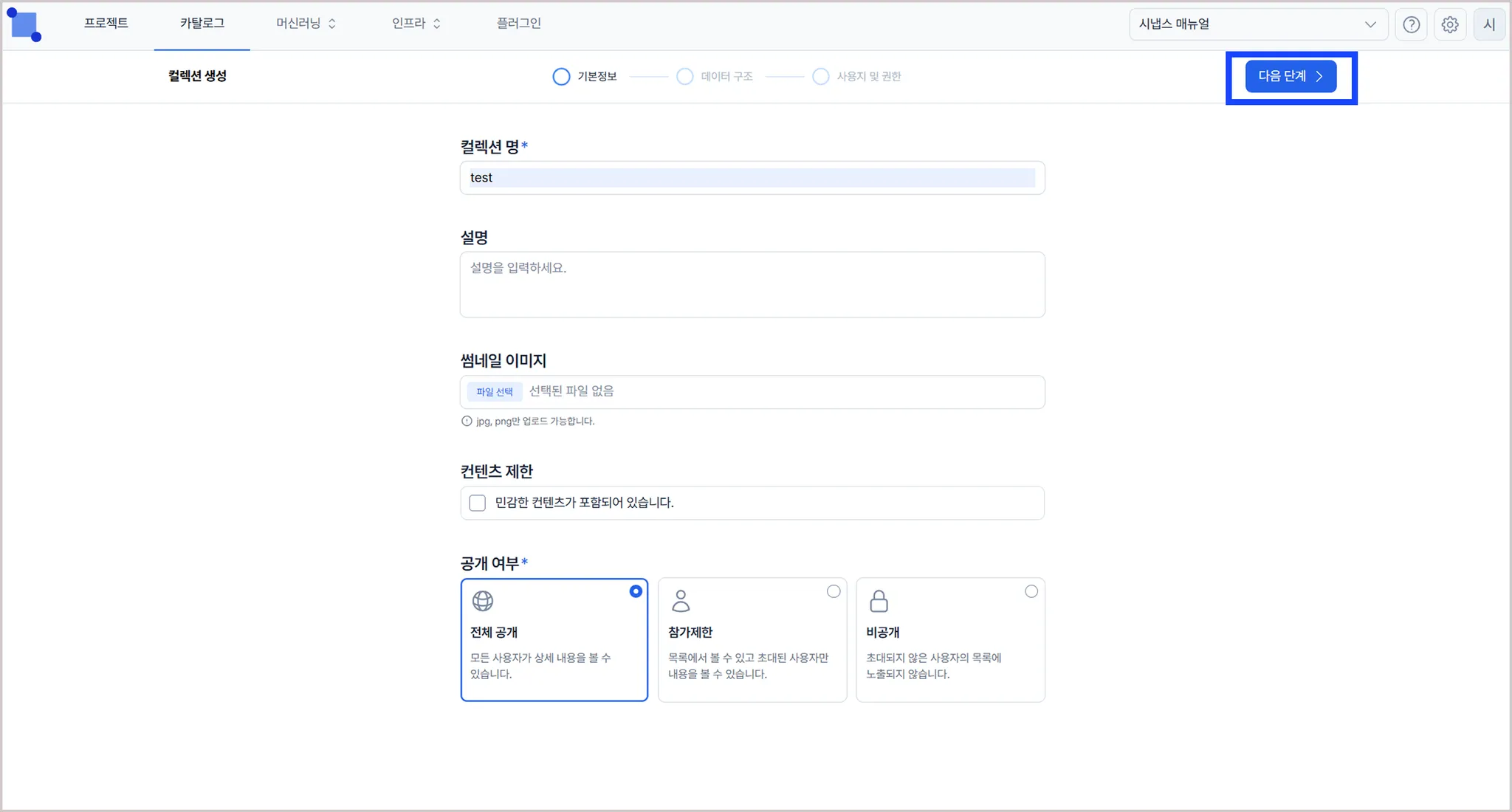Open the help question mark icon

1411,24
